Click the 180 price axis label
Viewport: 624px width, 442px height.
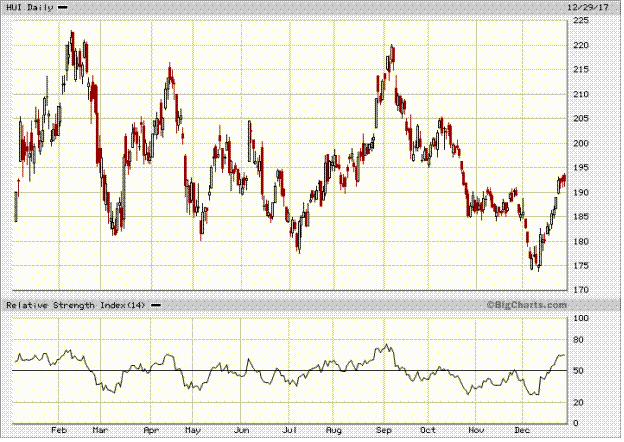click(581, 241)
